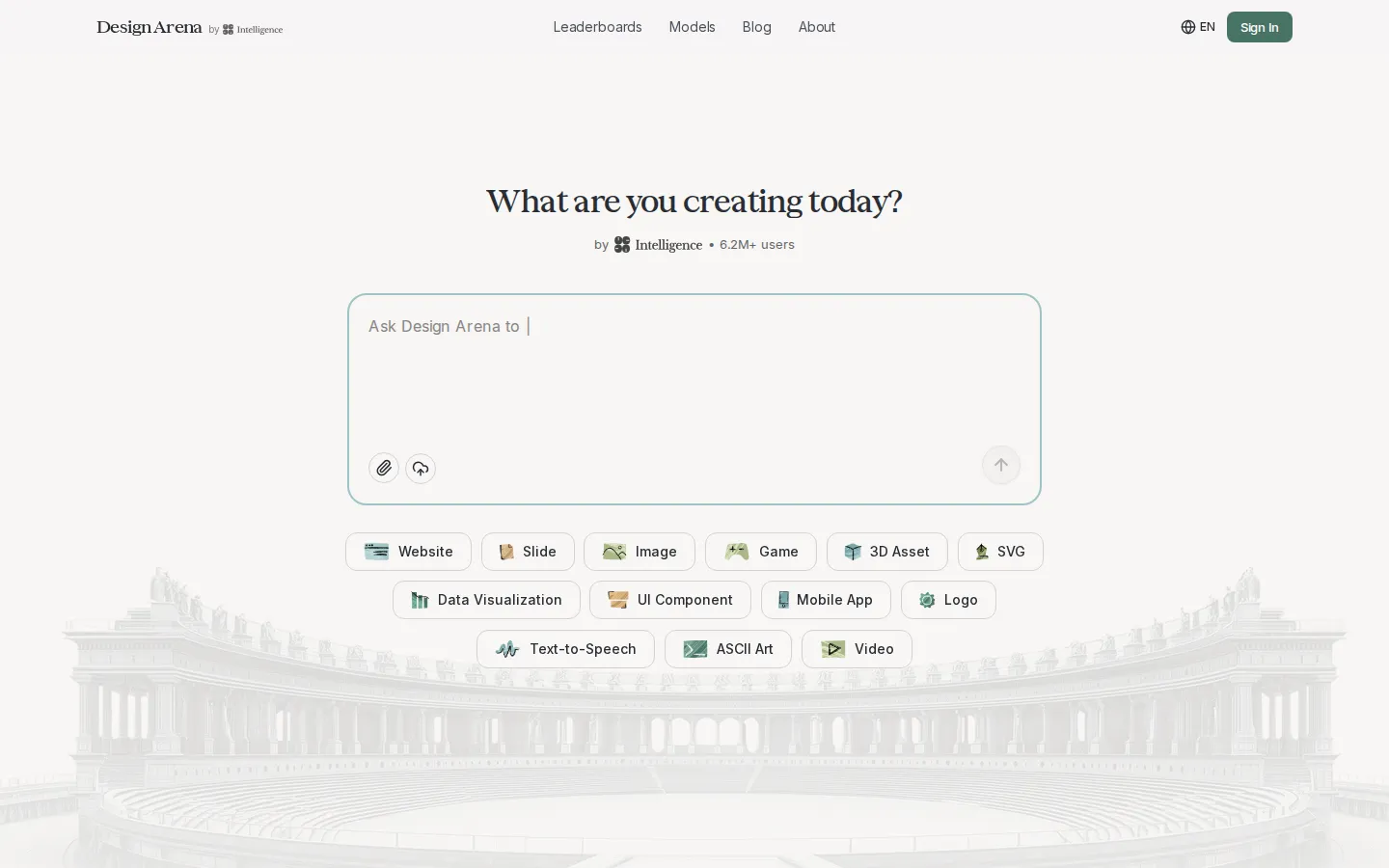Viewport: 1389px width, 868px height.
Task: Select the Mobile App chip label
Action: coord(834,600)
